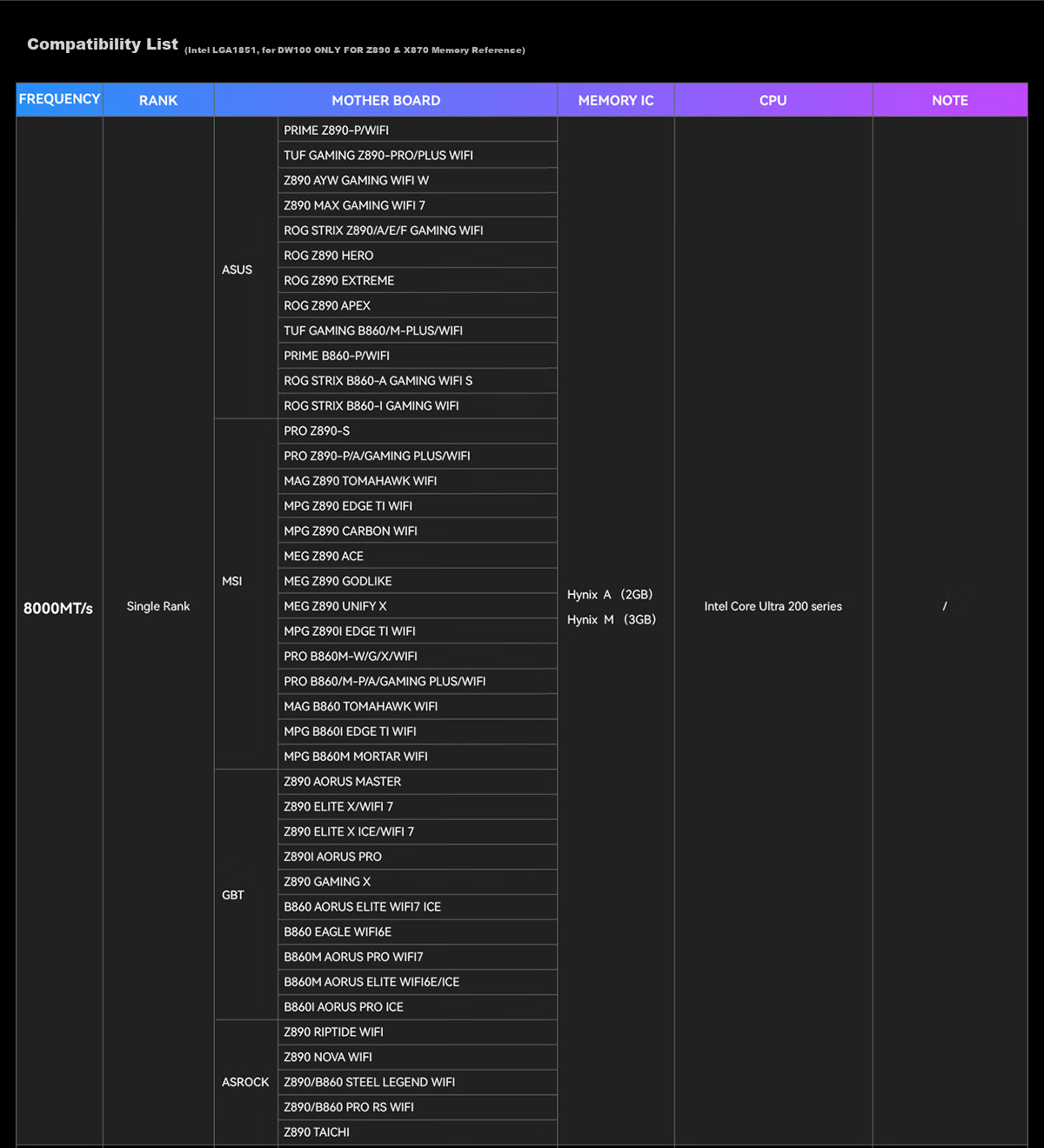
Task: Select PRO B860M-W/G/X/WIFI row
Action: click(418, 656)
